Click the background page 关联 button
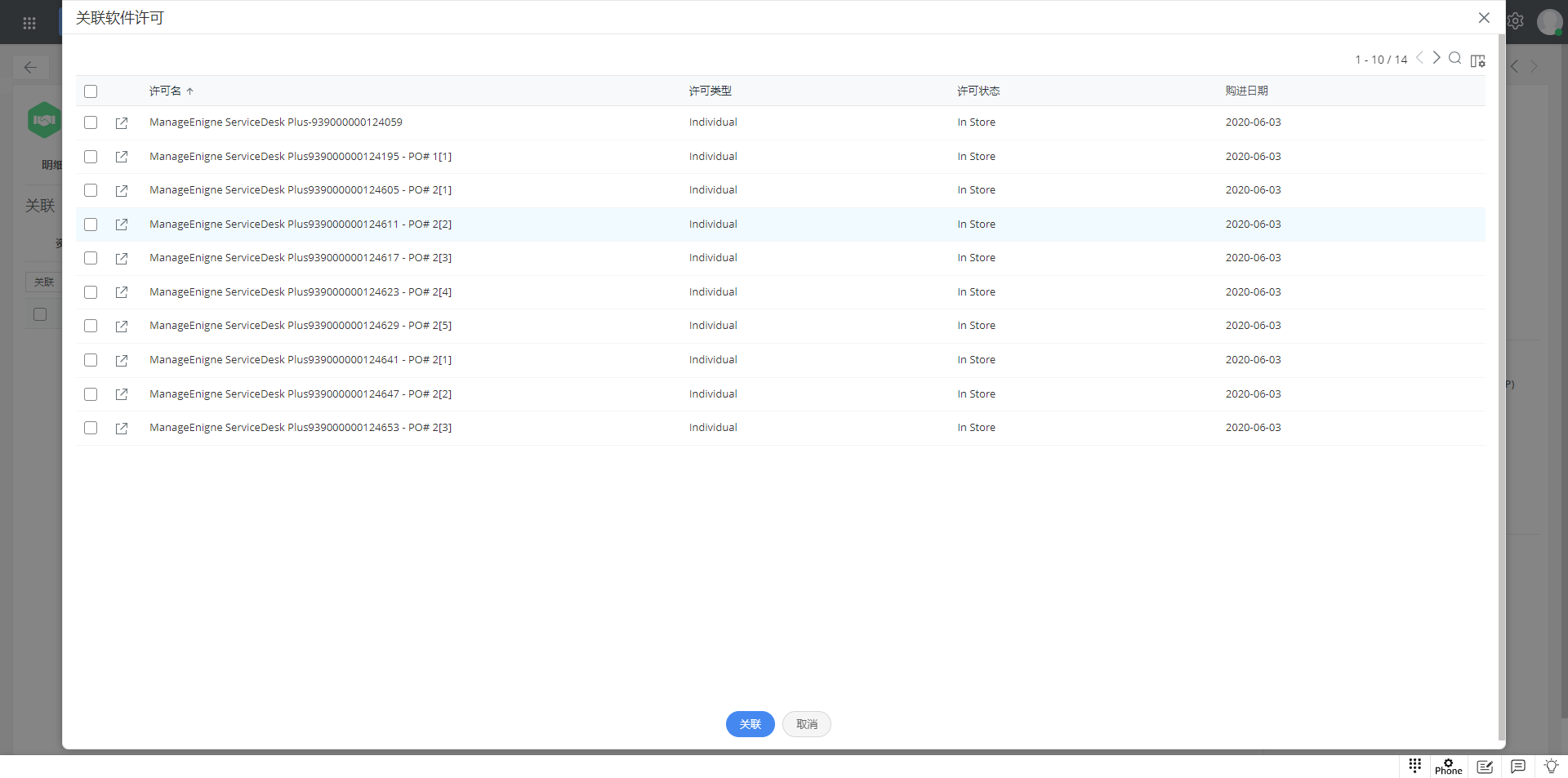1568x778 pixels. (x=44, y=282)
